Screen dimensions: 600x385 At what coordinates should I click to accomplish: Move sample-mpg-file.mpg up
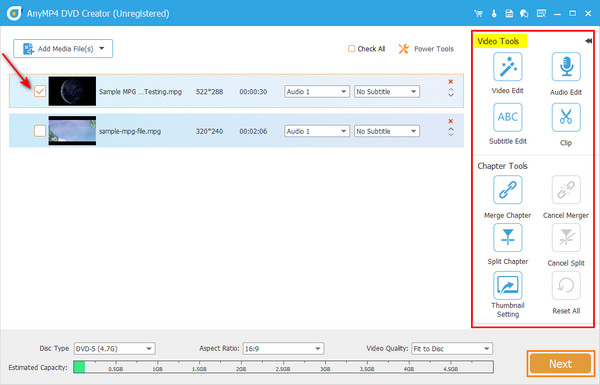click(451, 129)
